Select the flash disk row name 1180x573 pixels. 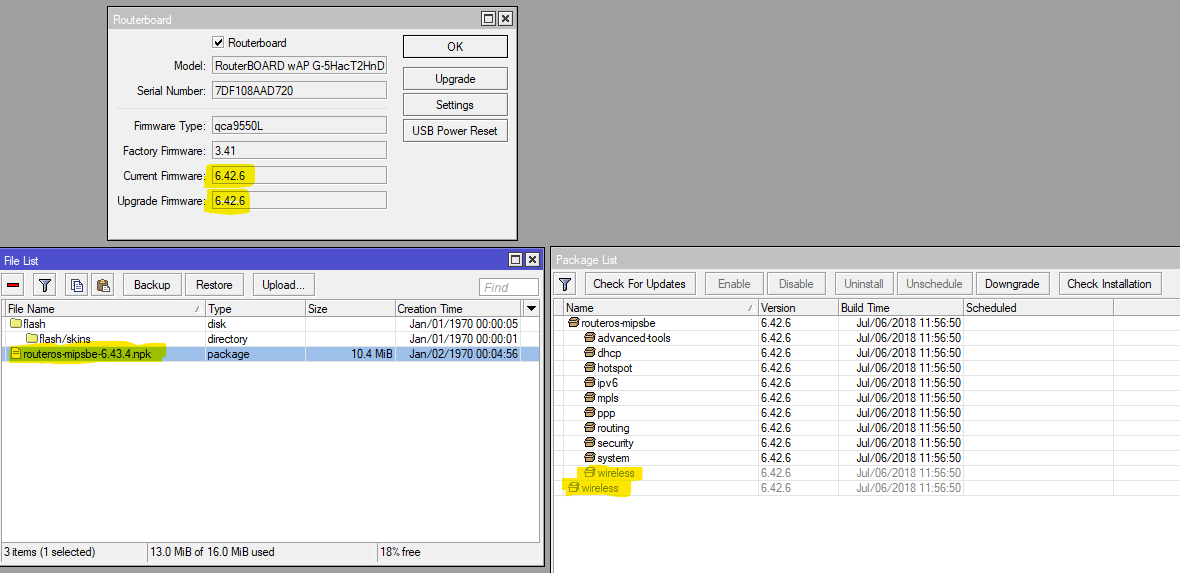[34, 324]
